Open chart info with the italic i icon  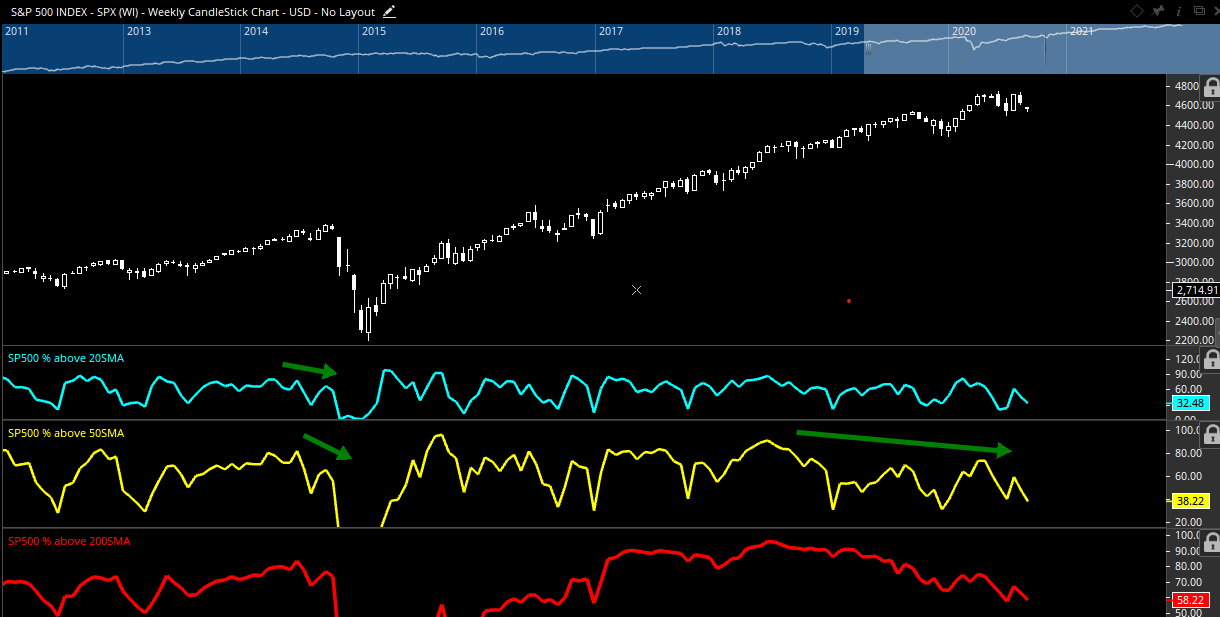click(x=1179, y=11)
